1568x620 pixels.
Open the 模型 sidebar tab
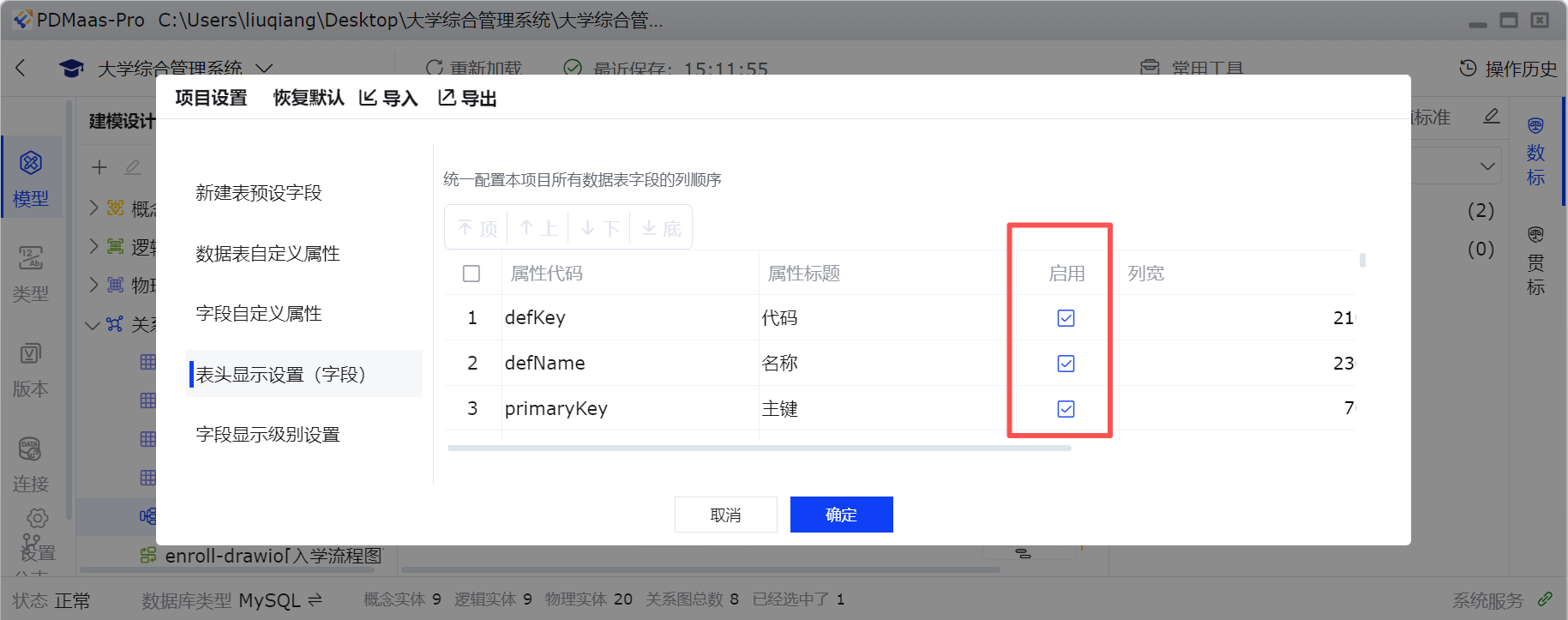click(31, 178)
